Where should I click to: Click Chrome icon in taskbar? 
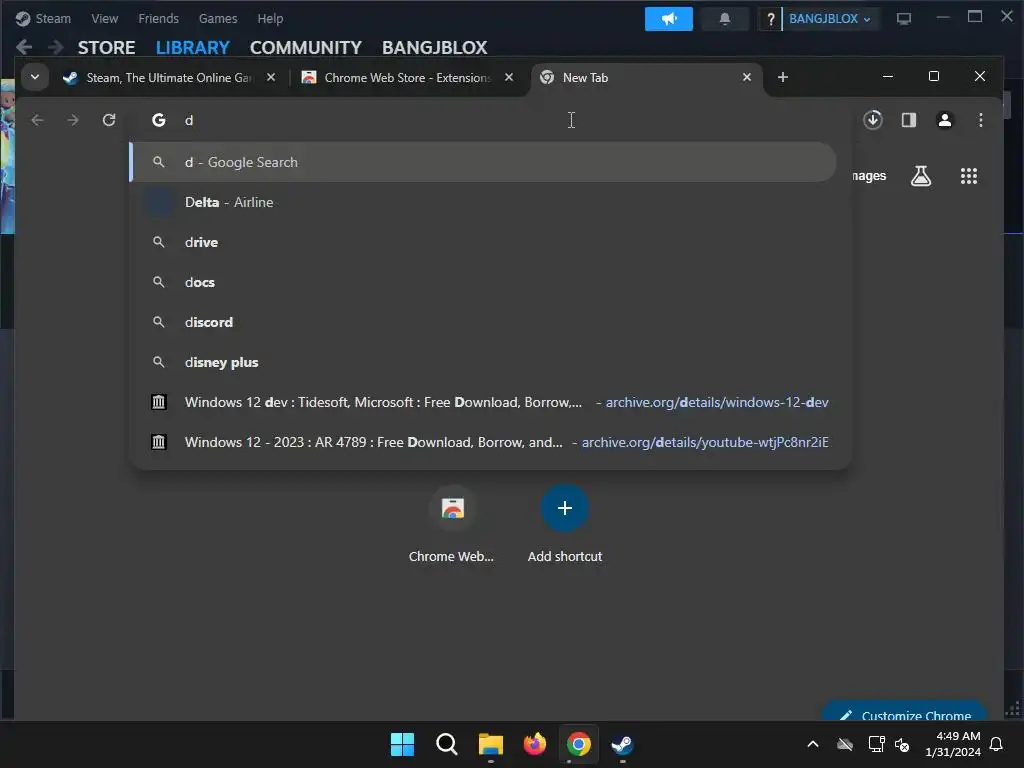click(x=579, y=744)
